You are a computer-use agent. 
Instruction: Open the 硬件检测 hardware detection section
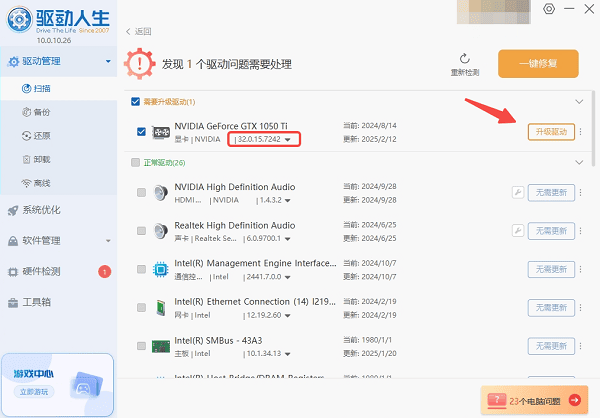[x=59, y=271]
